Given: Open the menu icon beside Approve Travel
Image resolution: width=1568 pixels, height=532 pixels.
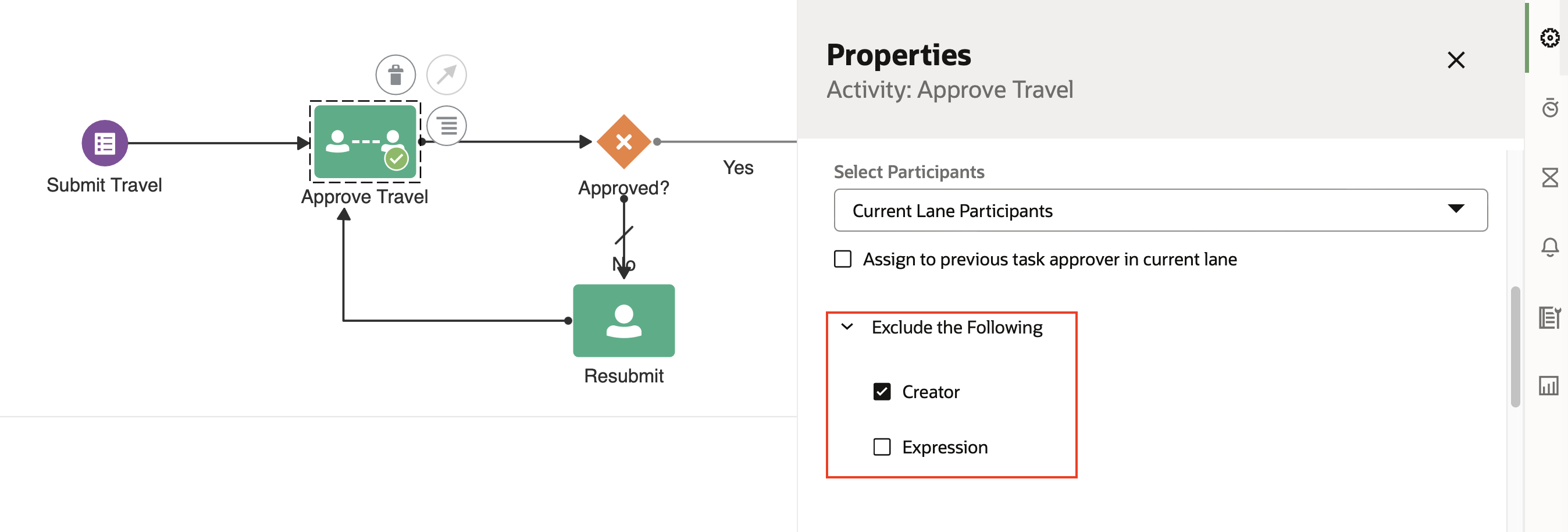Looking at the screenshot, I should 447,126.
